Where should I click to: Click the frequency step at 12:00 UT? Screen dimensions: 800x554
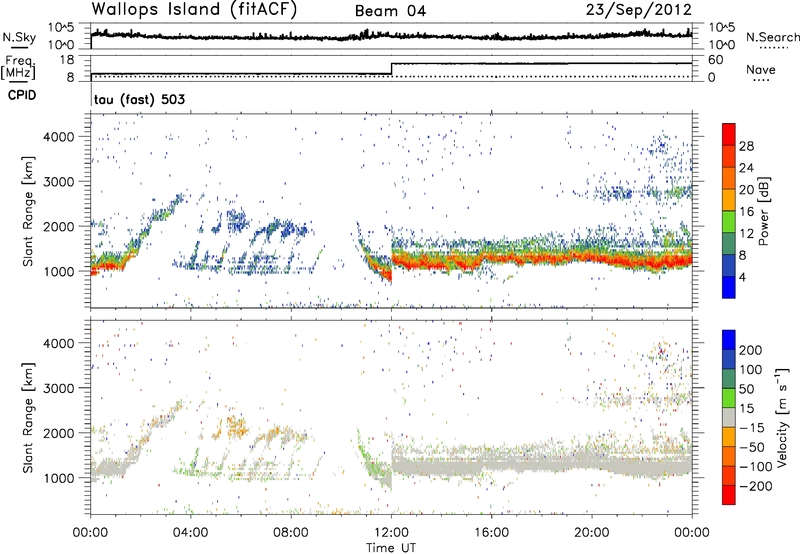[x=391, y=68]
